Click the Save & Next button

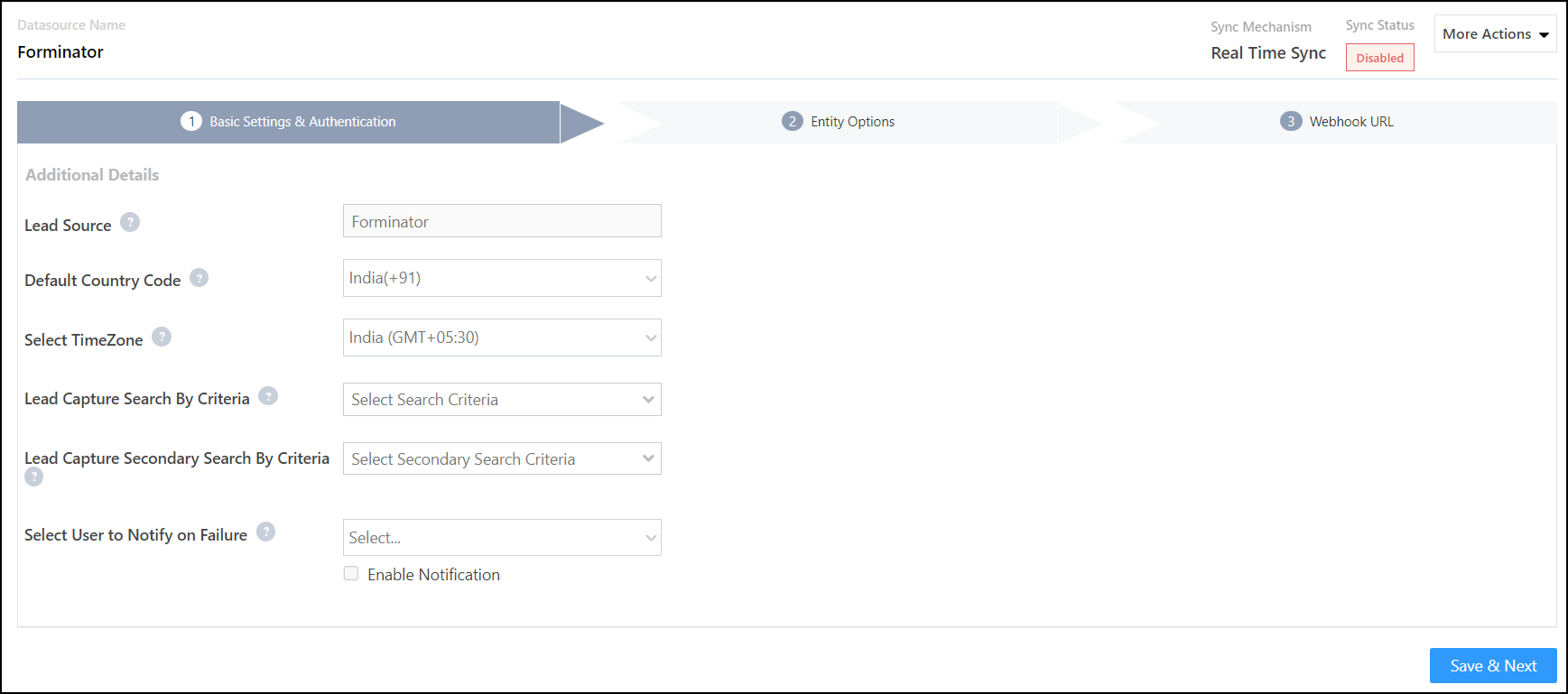(1492, 665)
